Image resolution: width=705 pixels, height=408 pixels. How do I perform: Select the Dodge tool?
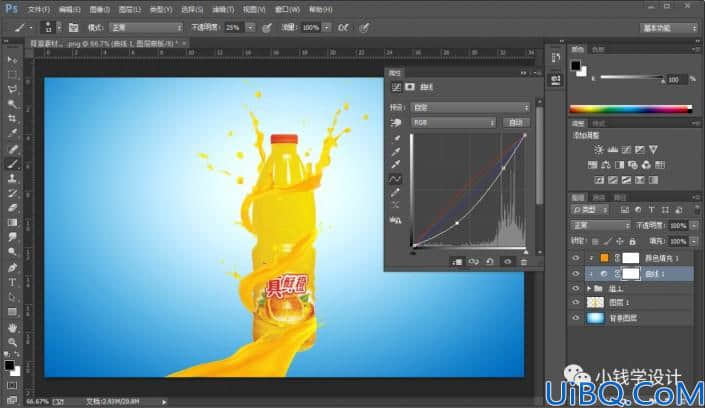coord(12,252)
